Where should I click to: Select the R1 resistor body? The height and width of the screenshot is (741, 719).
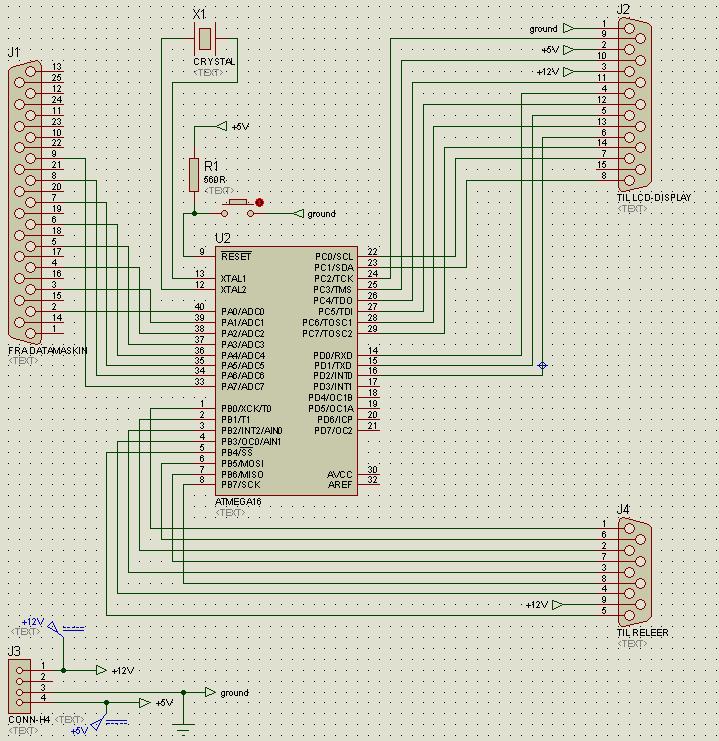[x=194, y=175]
